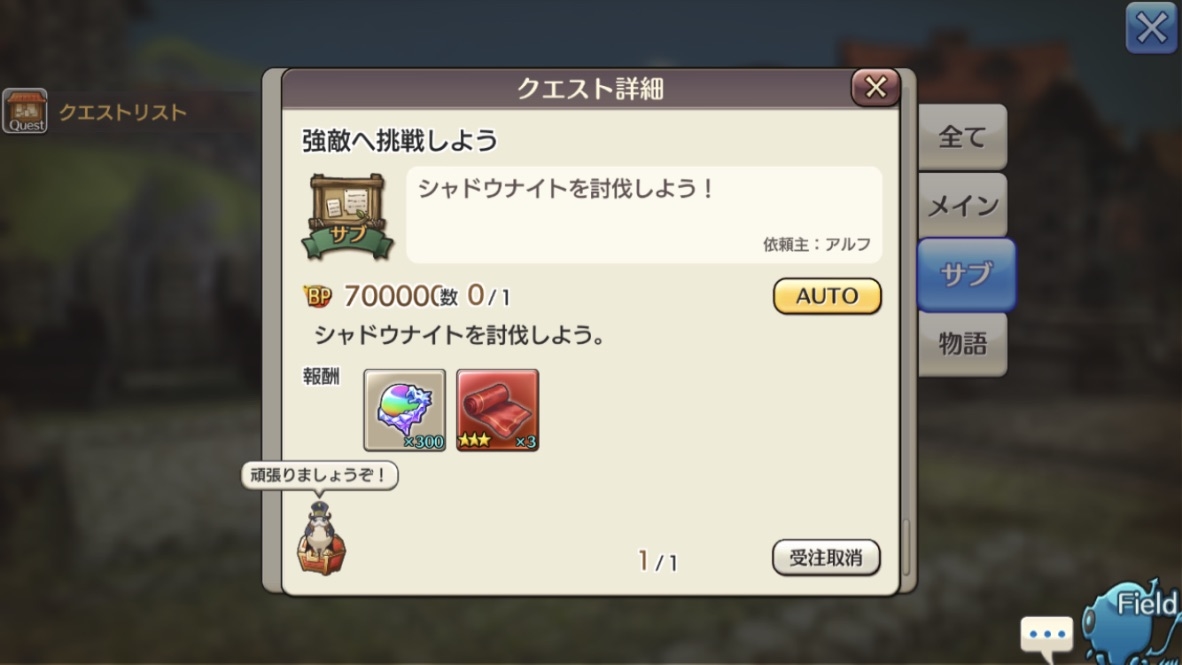Tap the BP coin icon
Screen dimensions: 1182x665
(x=317, y=296)
